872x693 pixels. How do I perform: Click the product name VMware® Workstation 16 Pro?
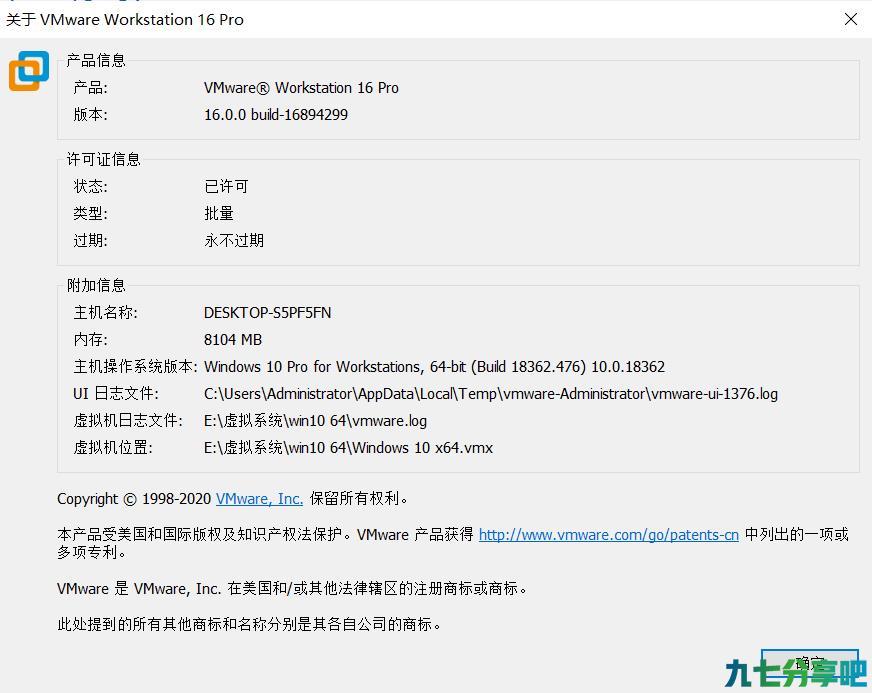click(x=301, y=88)
